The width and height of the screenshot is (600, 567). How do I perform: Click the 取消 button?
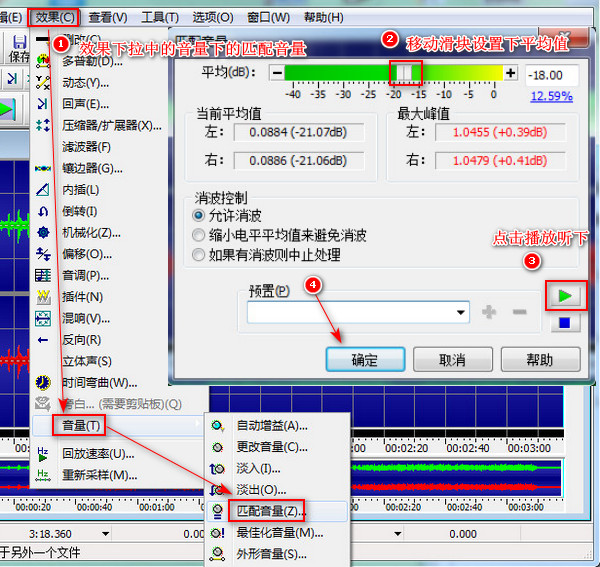453,359
